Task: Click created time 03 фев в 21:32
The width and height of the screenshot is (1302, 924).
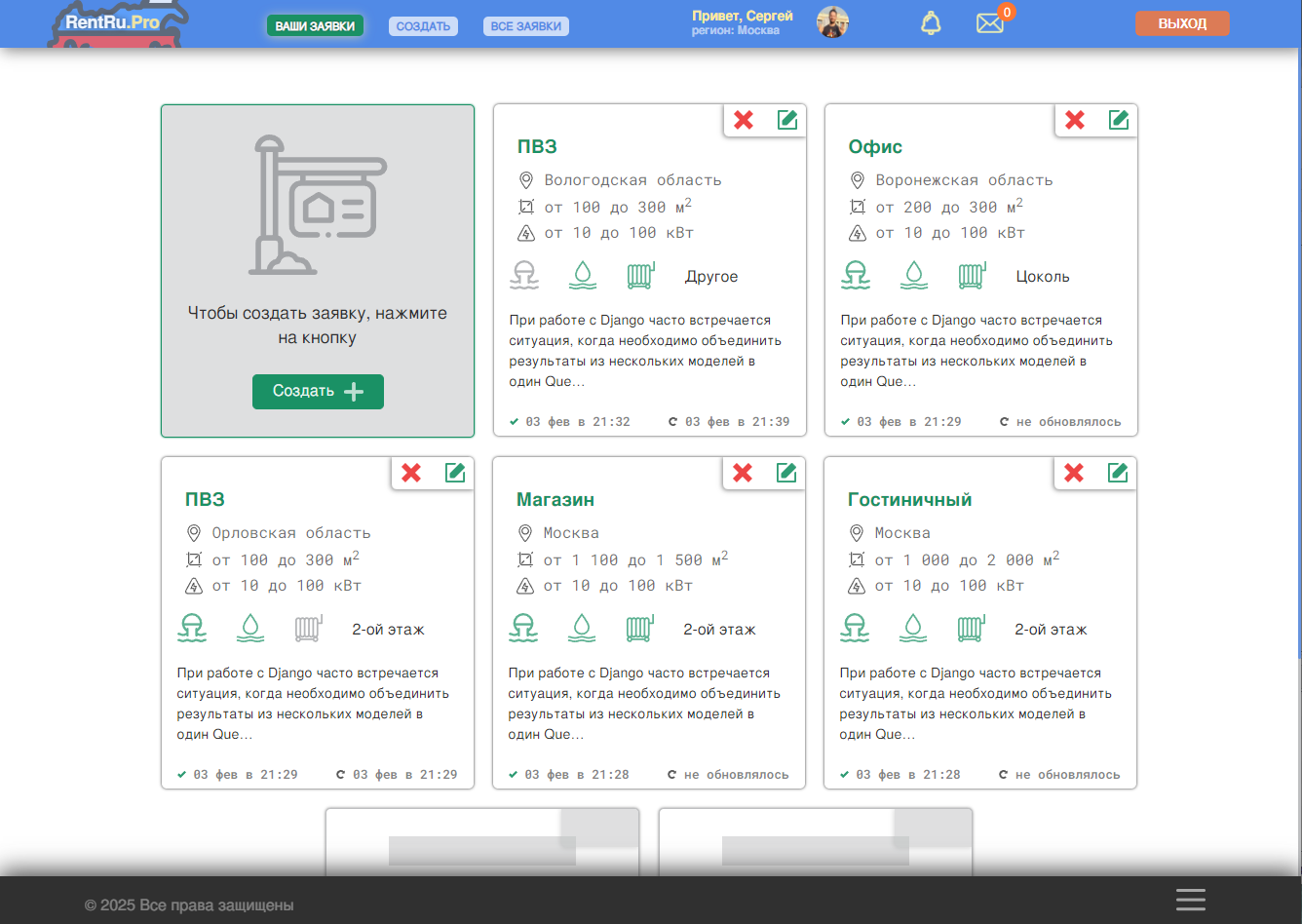Action: coord(578,422)
